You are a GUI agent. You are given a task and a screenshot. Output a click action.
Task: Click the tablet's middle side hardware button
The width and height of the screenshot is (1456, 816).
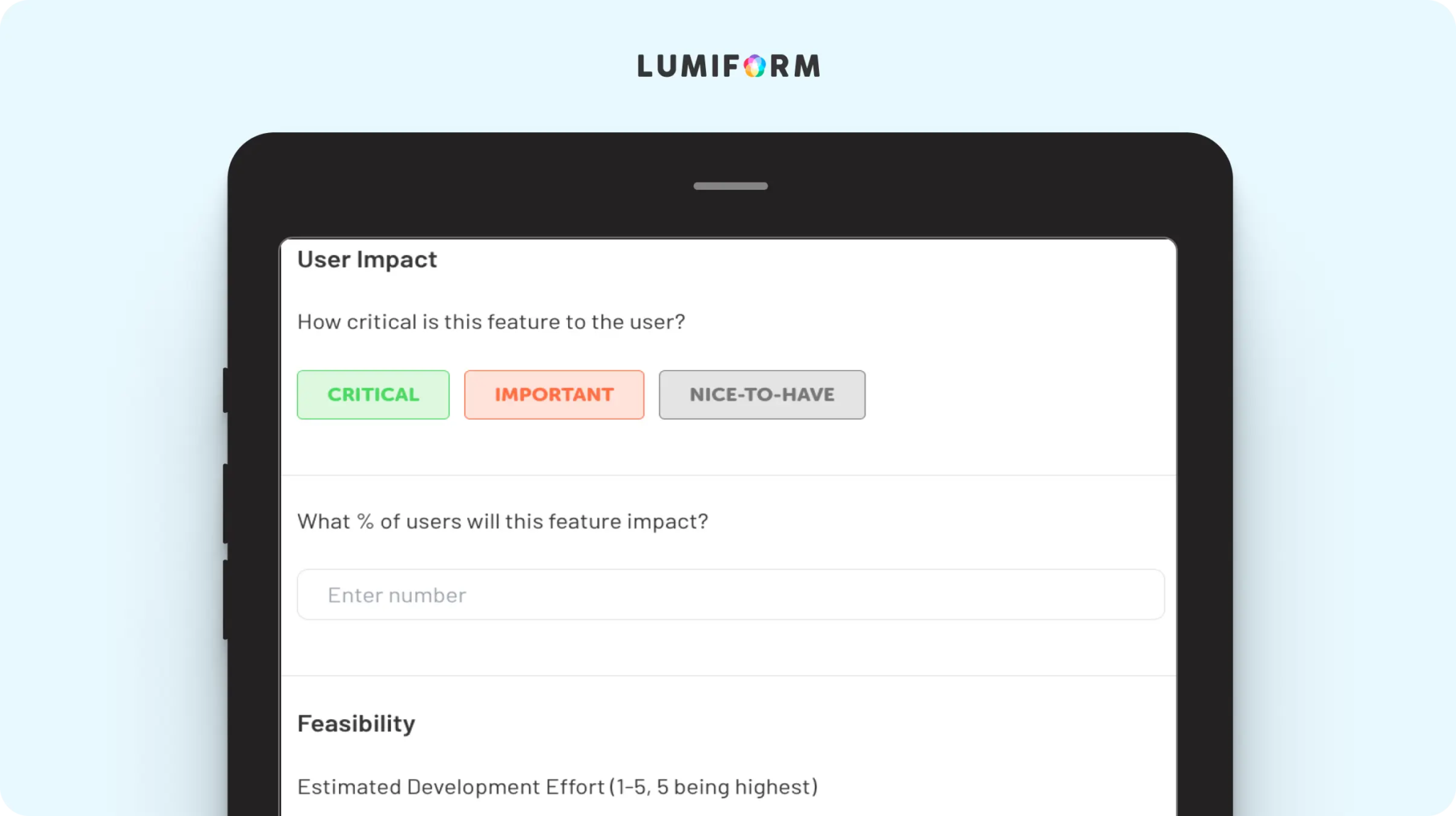[x=225, y=504]
